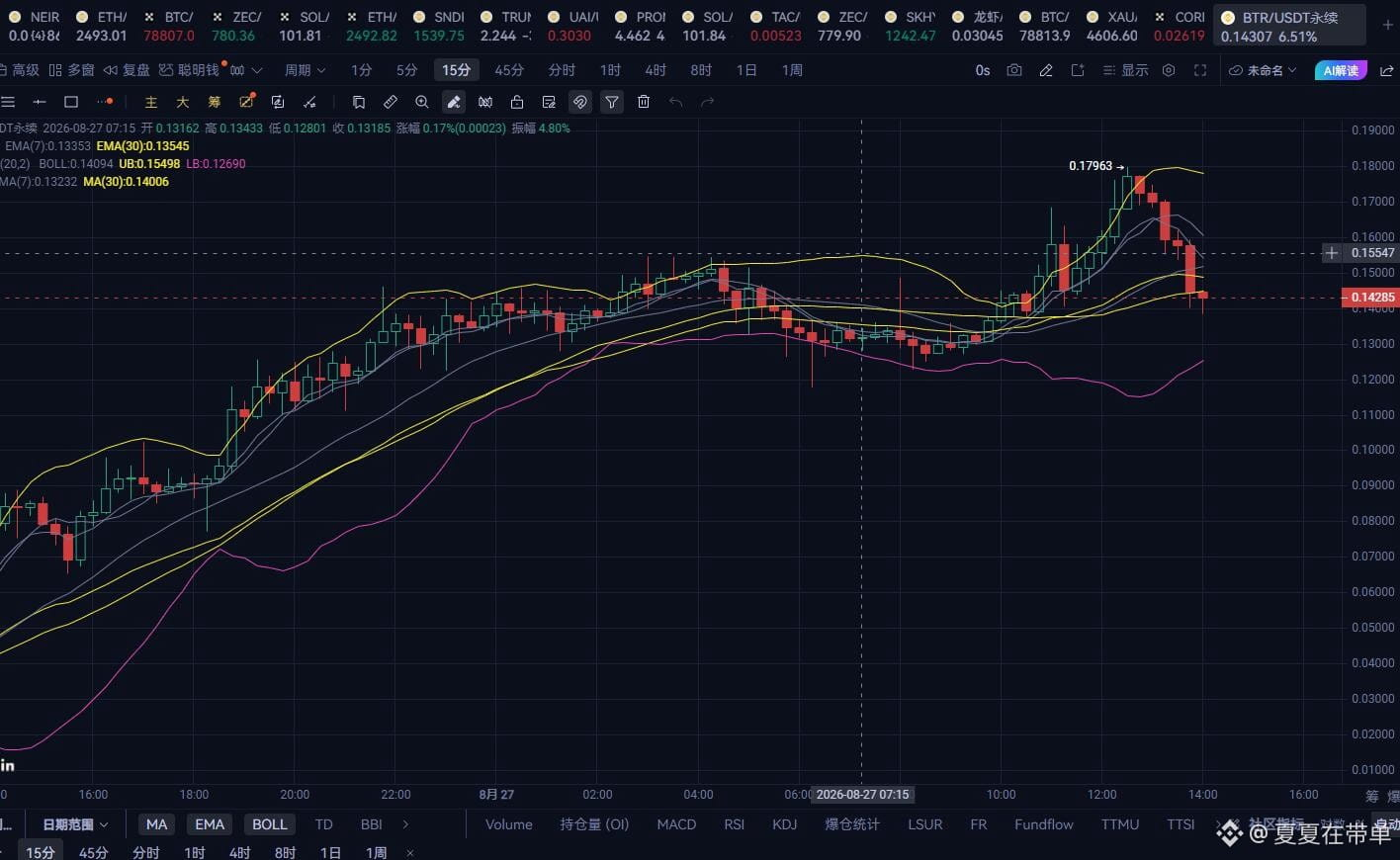Activate the zoom-in magnifier tool
1400x860 pixels.
(x=422, y=102)
